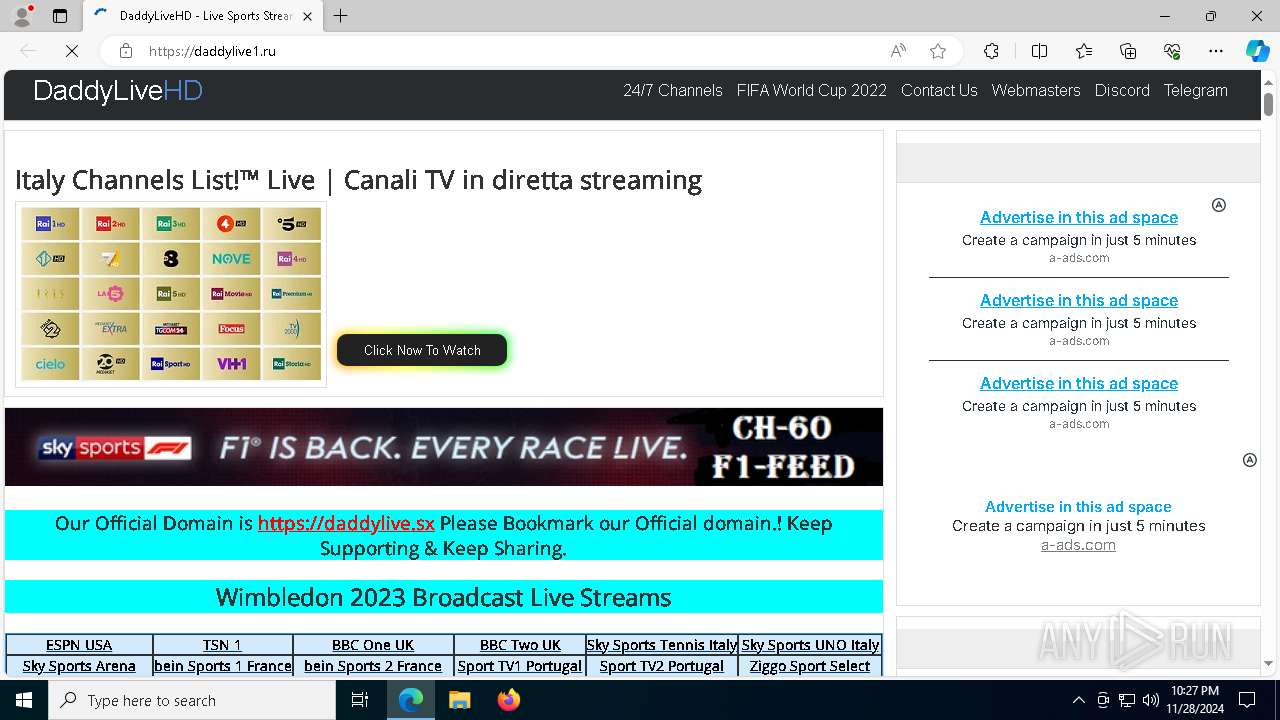
Task: Open Sport TV1 Portugal stream
Action: 520,666
